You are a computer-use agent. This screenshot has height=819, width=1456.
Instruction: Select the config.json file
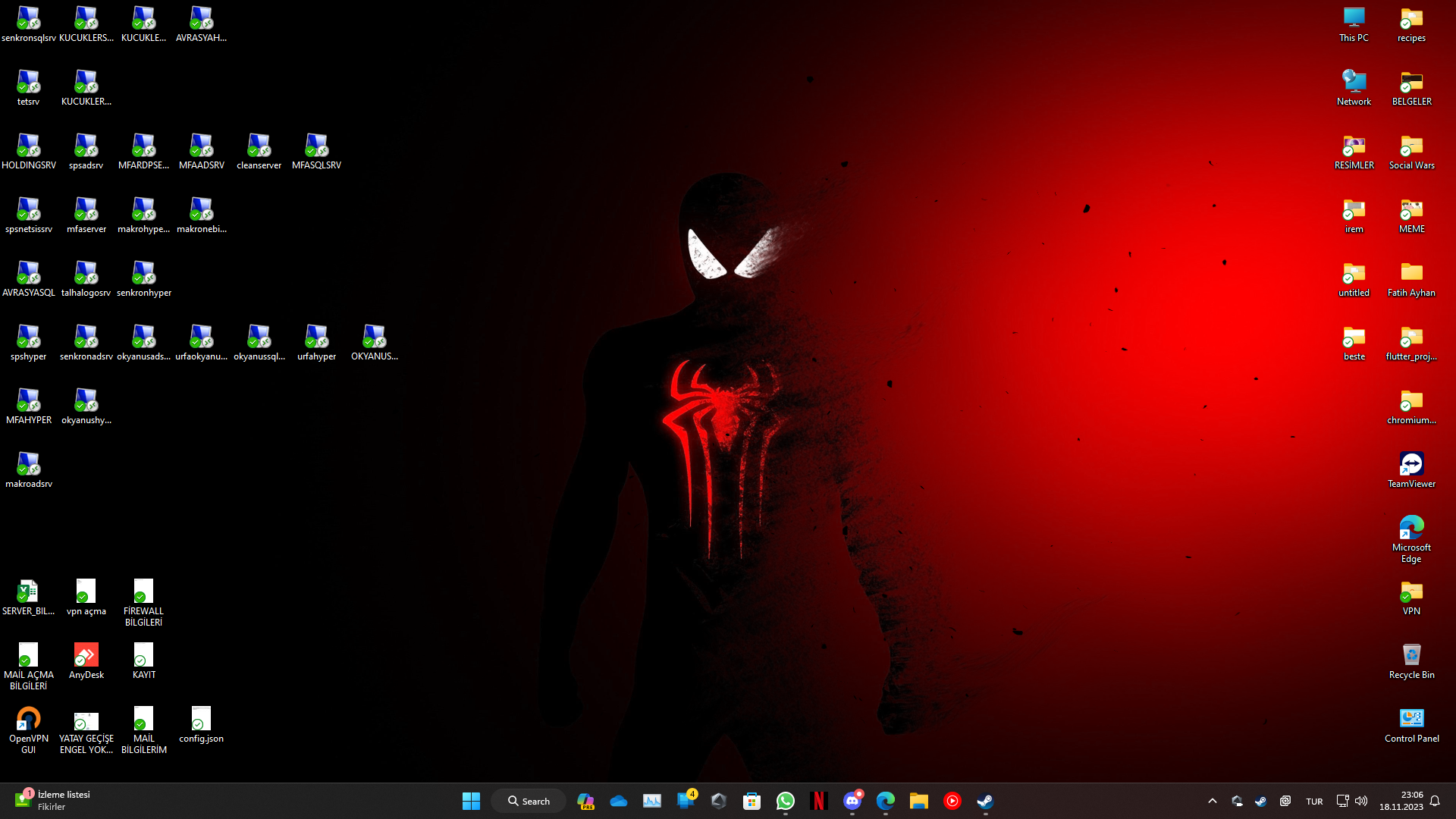[201, 724]
